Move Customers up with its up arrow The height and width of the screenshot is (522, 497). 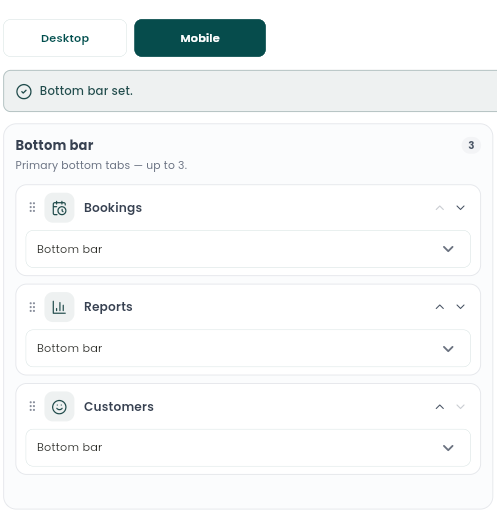point(440,407)
